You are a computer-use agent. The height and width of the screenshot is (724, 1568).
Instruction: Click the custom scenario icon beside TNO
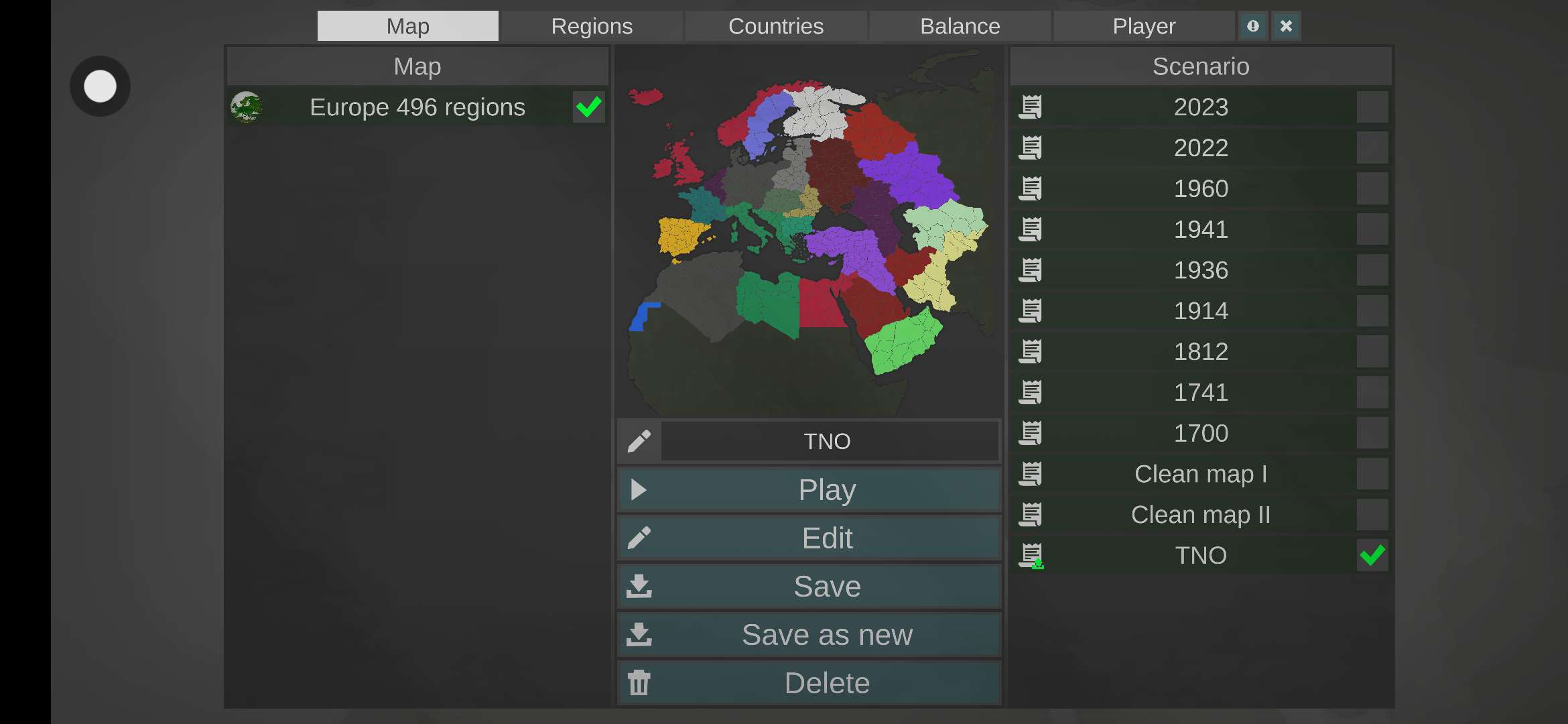pos(1032,556)
